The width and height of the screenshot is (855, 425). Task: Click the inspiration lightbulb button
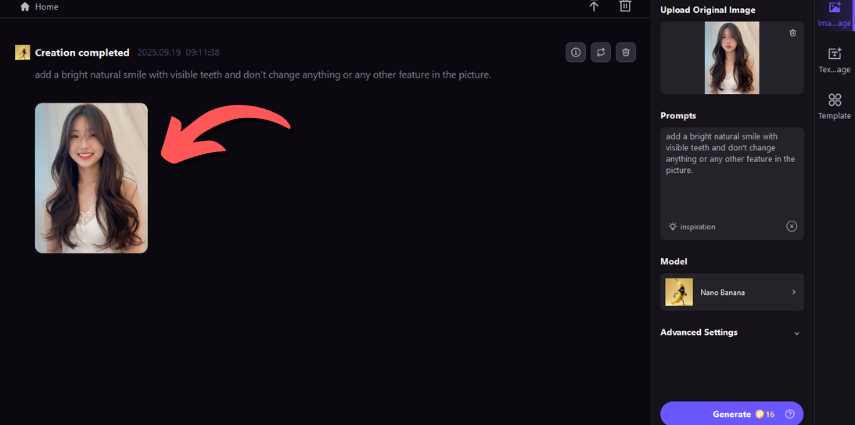[x=692, y=226]
